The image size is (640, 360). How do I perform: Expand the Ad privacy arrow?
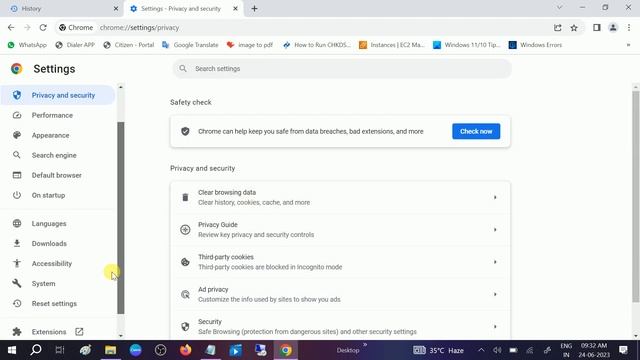[x=495, y=294]
